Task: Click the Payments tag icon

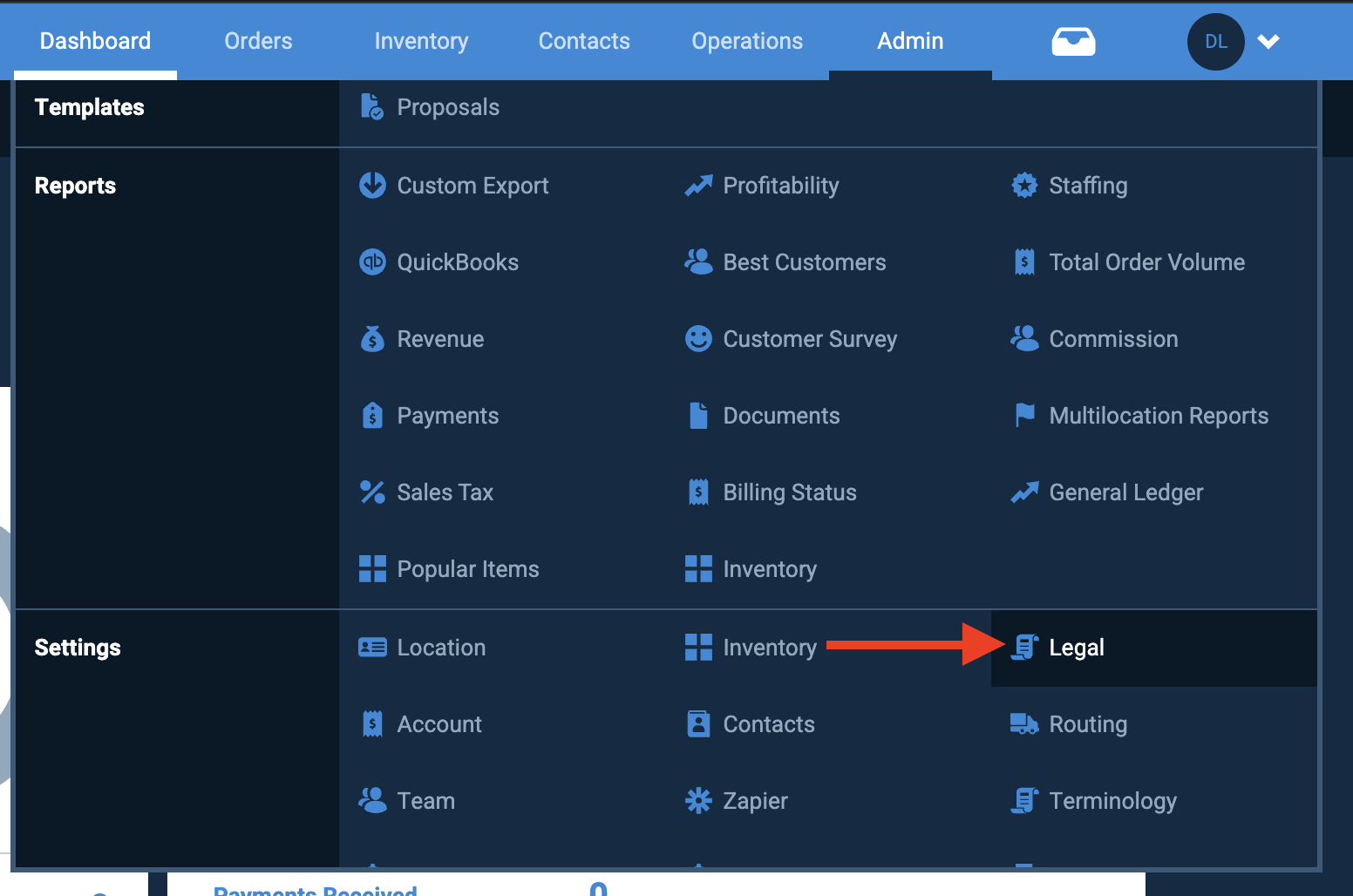Action: coord(372,415)
